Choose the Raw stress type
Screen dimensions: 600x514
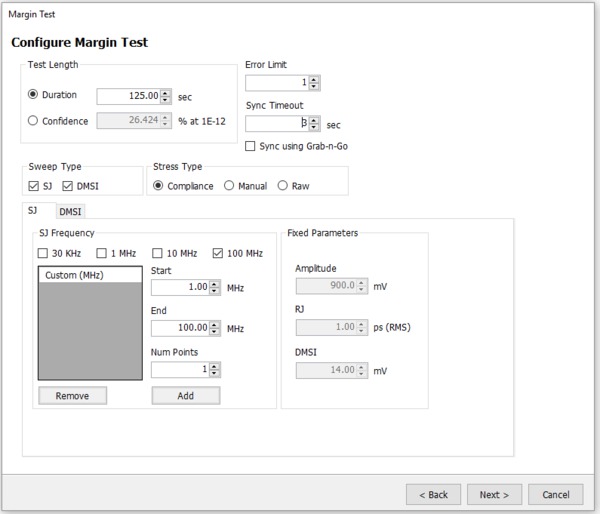(x=282, y=186)
